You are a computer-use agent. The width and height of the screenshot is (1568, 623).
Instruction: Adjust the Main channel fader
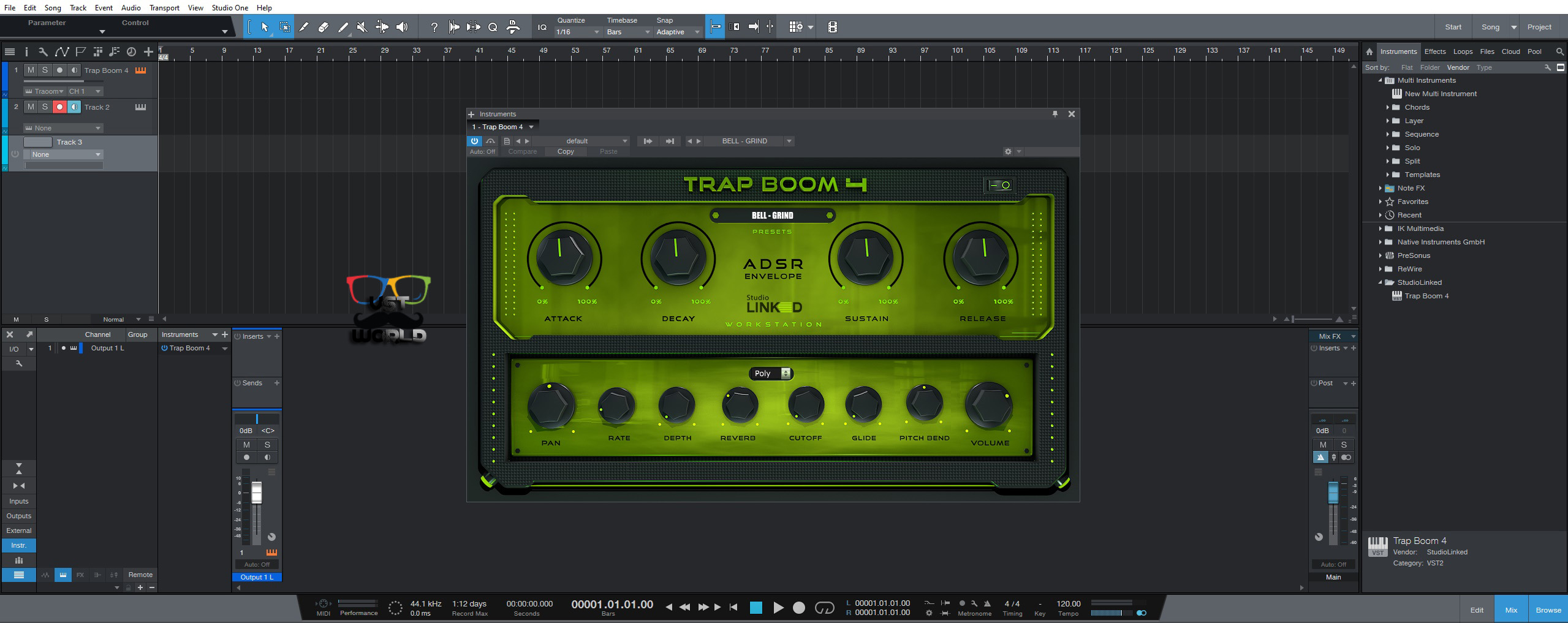tap(1333, 493)
